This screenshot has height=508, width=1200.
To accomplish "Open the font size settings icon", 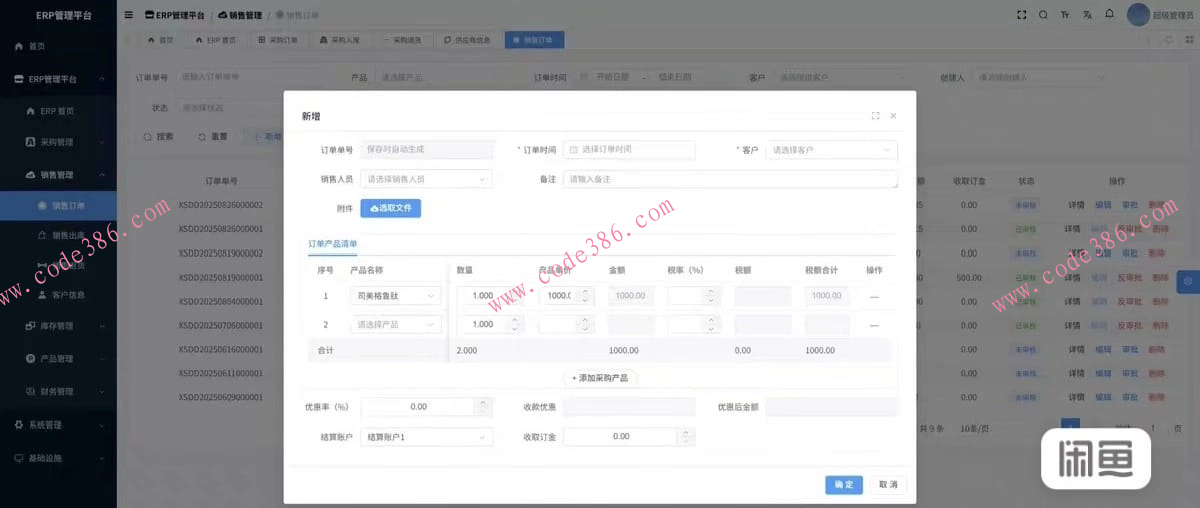I will coord(1065,15).
